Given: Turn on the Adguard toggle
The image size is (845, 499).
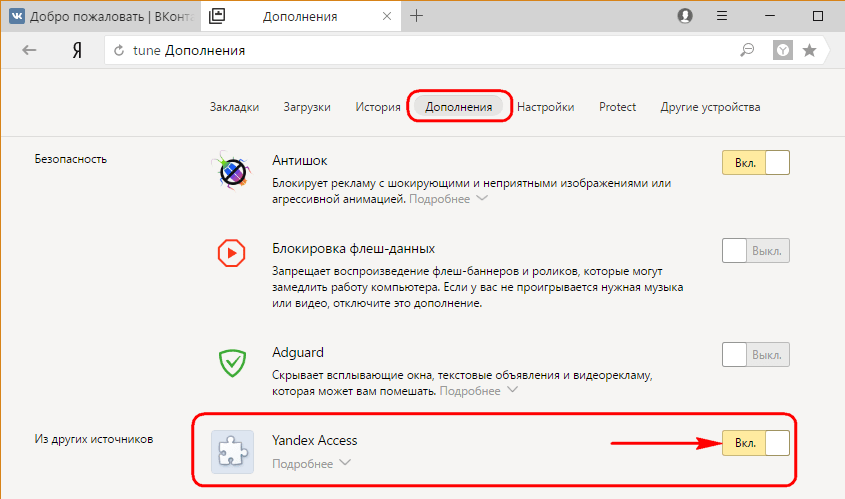Looking at the screenshot, I should pos(755,354).
